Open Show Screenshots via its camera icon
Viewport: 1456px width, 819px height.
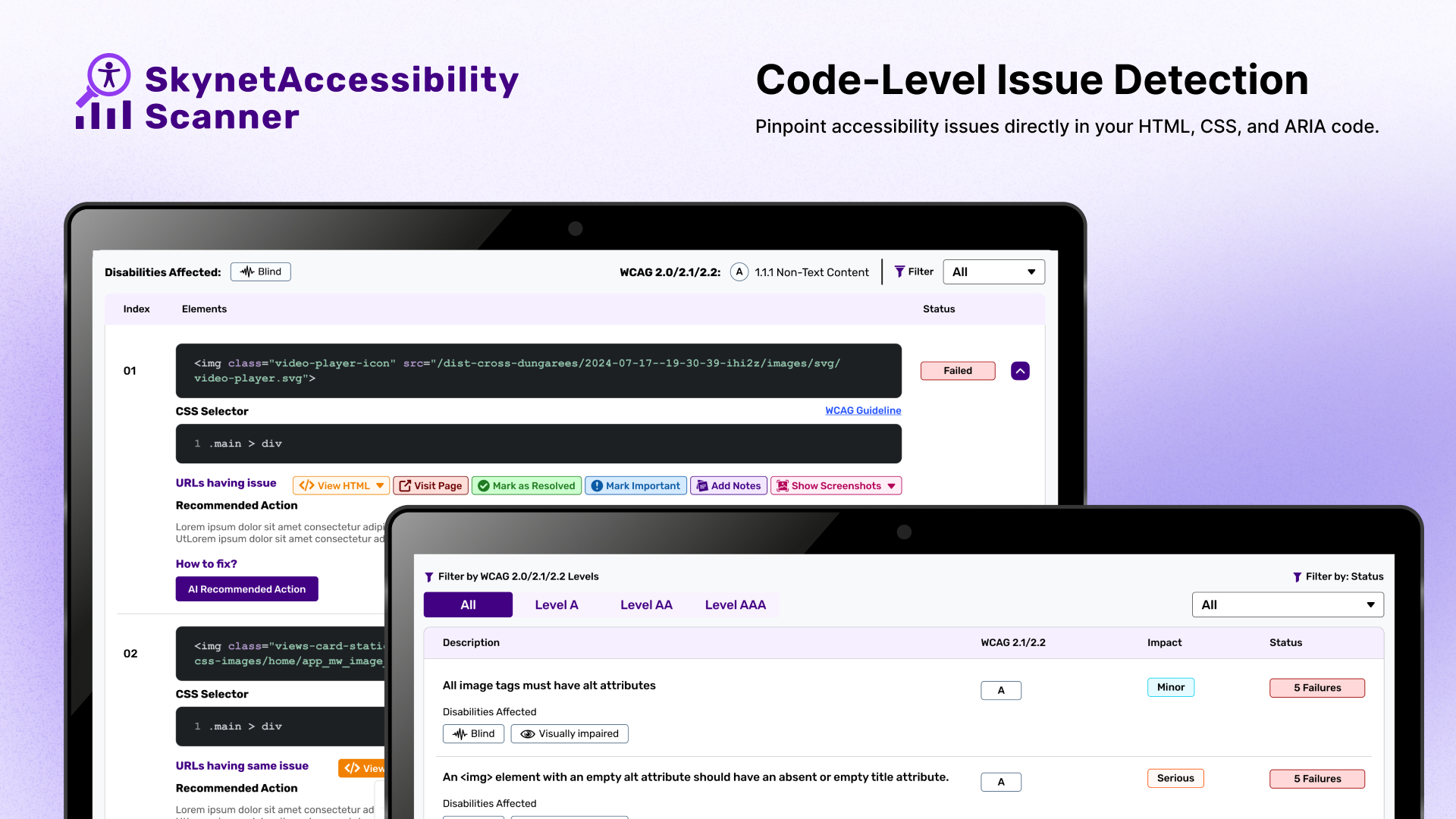tap(782, 485)
